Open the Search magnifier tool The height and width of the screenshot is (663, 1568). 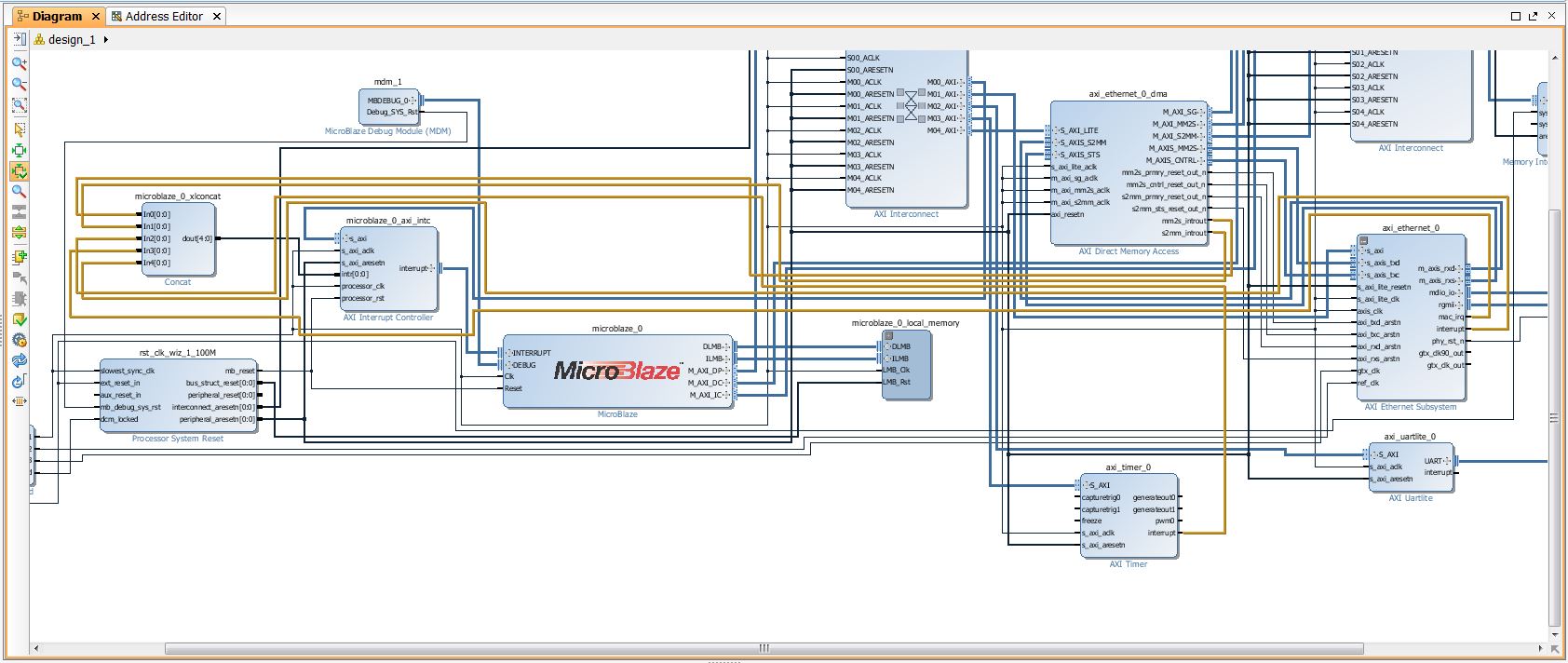click(x=19, y=192)
